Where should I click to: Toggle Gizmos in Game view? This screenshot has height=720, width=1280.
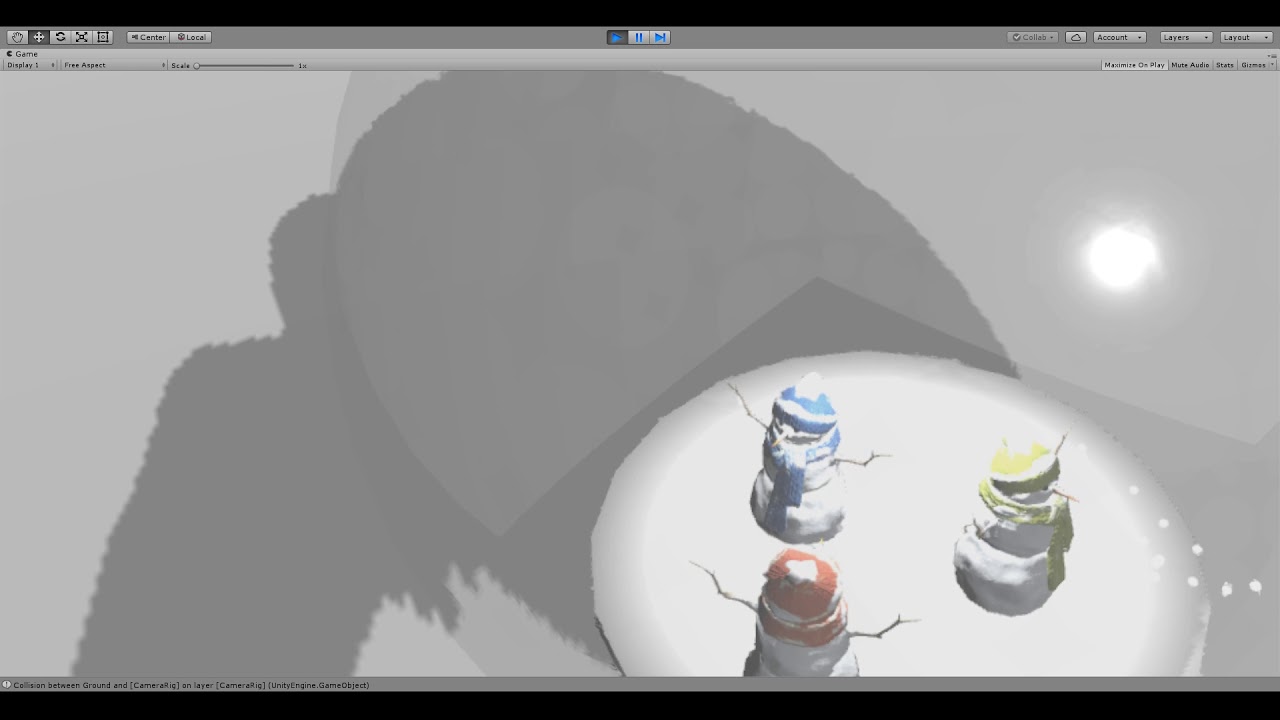pyautogui.click(x=1253, y=65)
